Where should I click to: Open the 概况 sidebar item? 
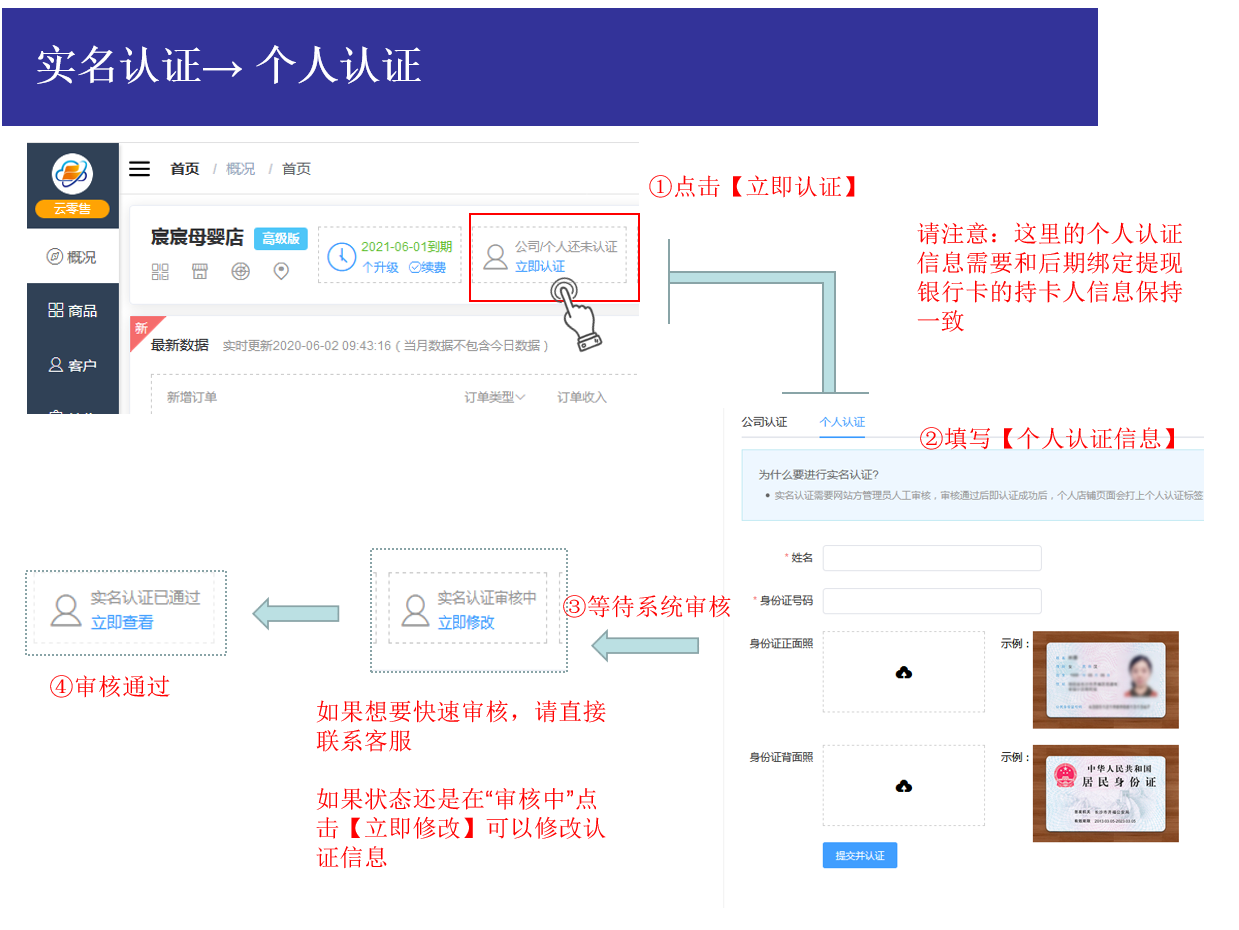pyautogui.click(x=72, y=257)
